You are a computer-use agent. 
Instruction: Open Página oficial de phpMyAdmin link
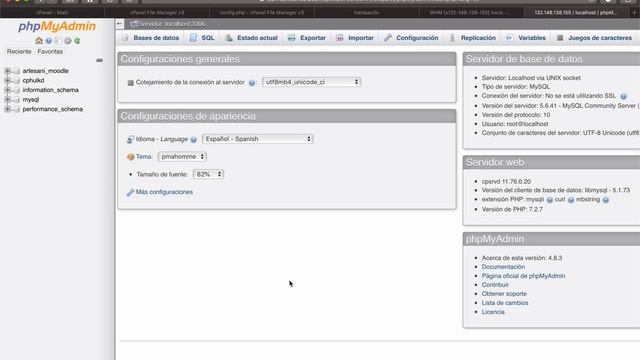tap(523, 276)
